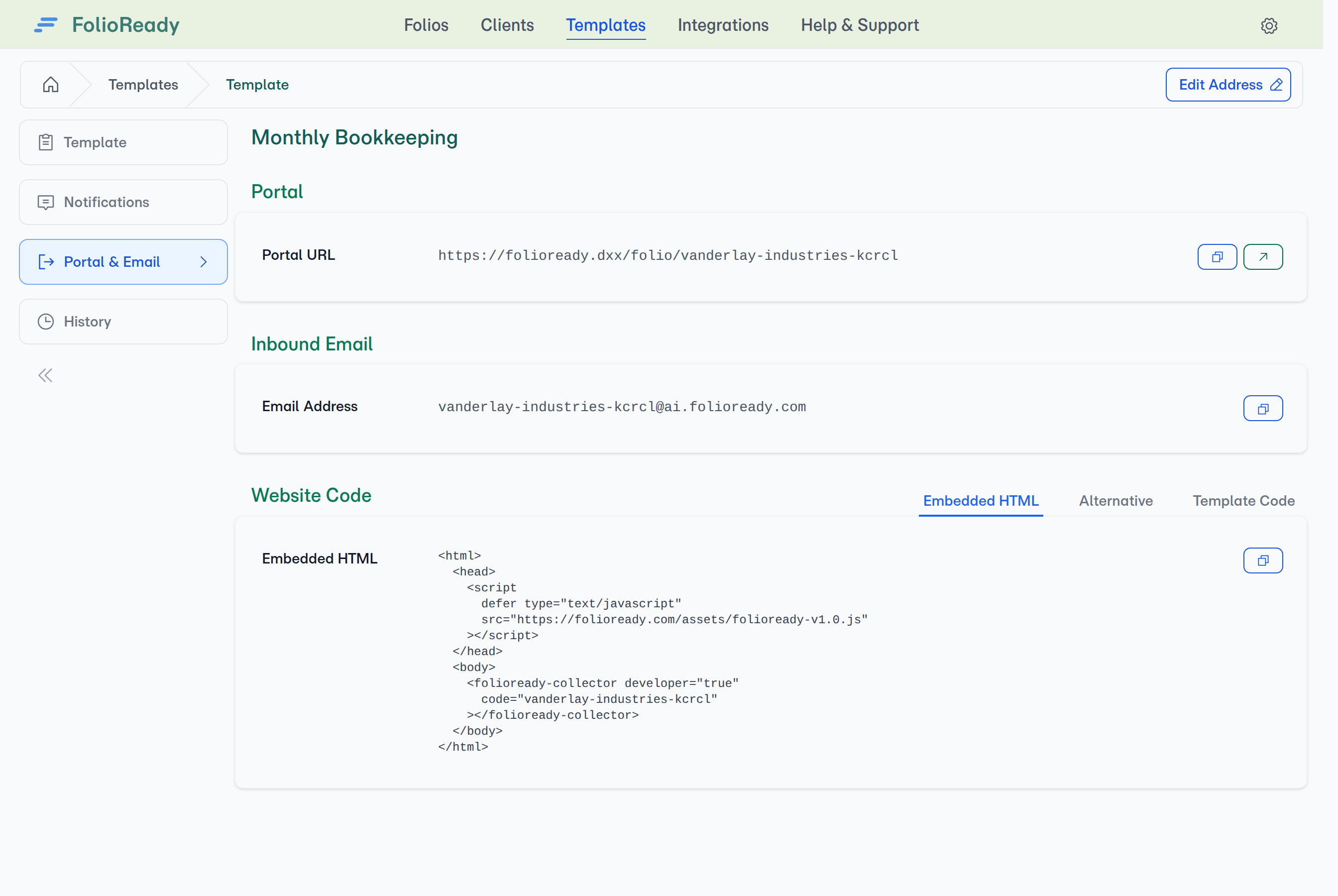This screenshot has height=896, width=1338.
Task: Click the FolioReady brand name
Action: [x=126, y=25]
